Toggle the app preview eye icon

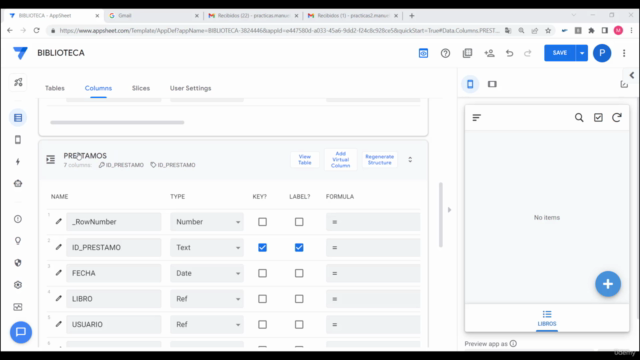[x=423, y=53]
